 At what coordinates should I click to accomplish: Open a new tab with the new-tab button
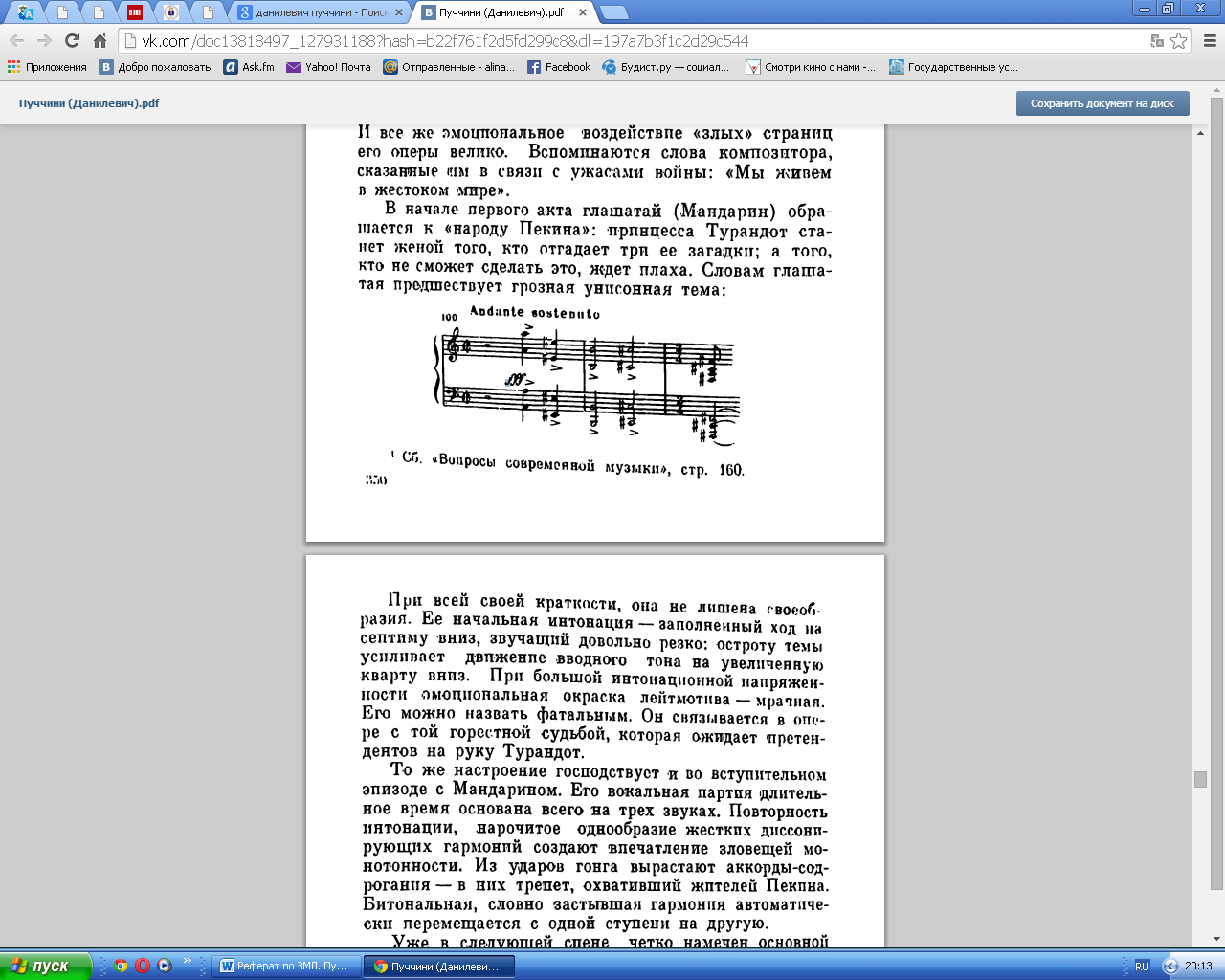[x=613, y=12]
